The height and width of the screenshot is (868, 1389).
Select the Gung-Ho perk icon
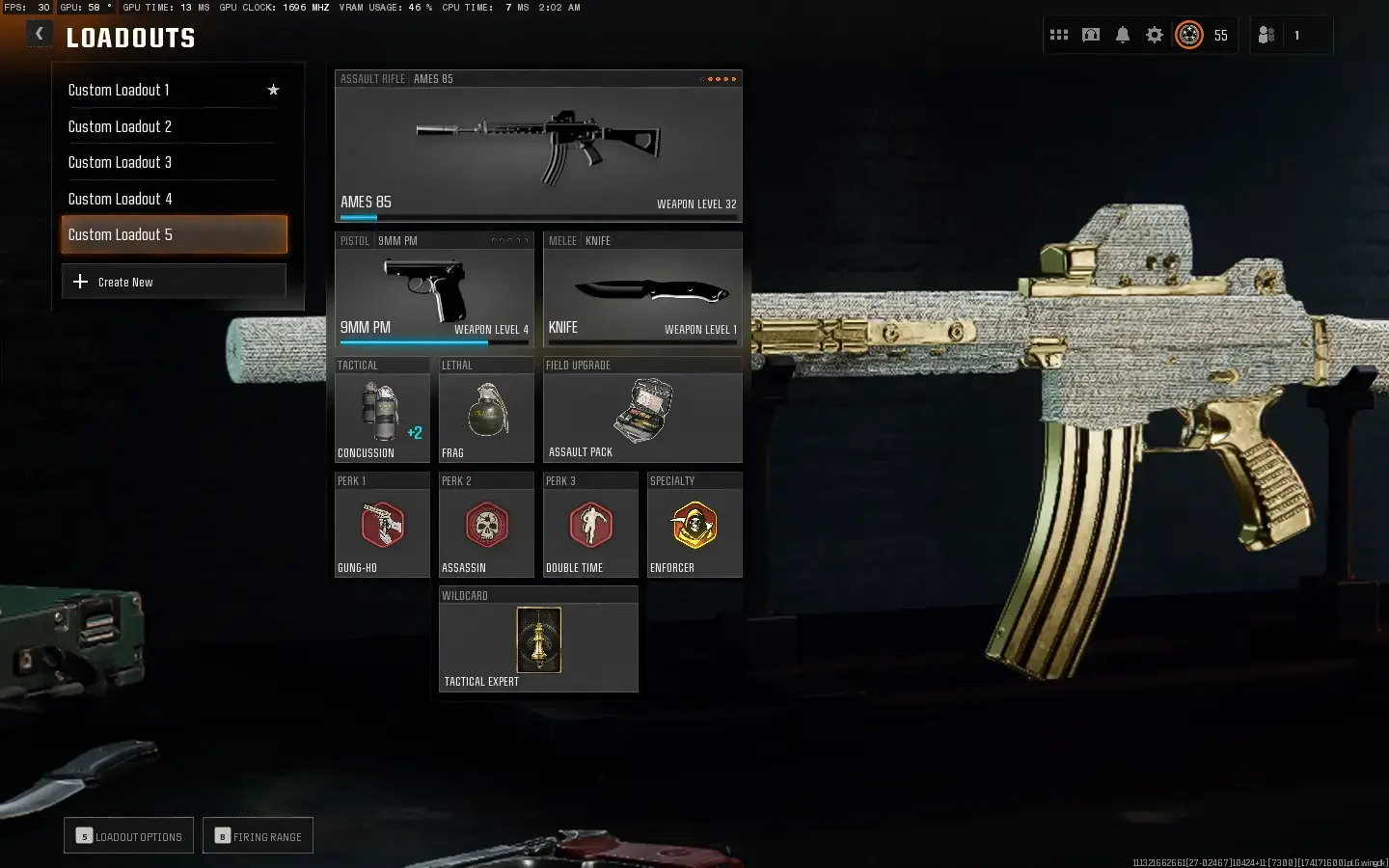382,526
